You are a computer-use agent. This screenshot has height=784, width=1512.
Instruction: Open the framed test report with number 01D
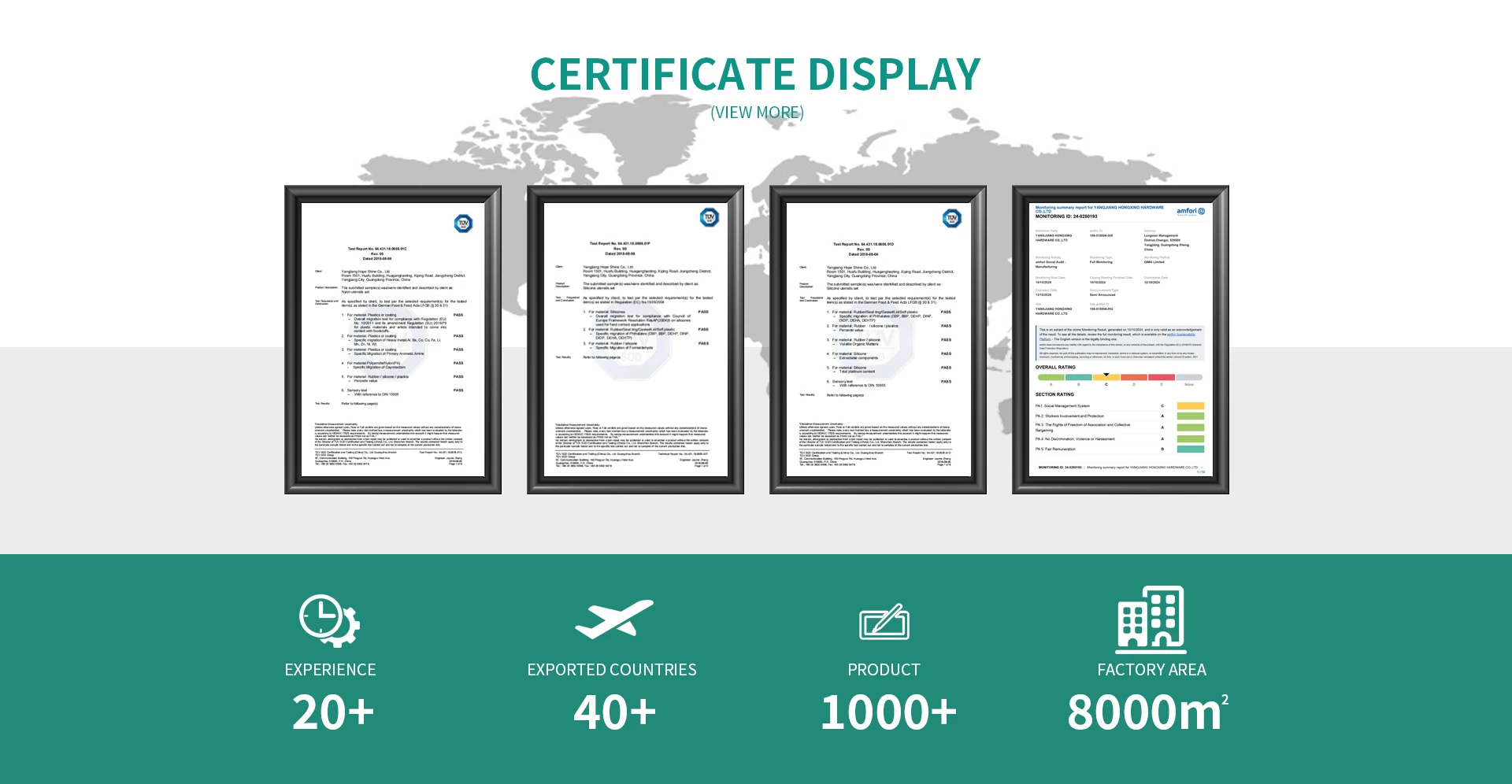[x=877, y=339]
